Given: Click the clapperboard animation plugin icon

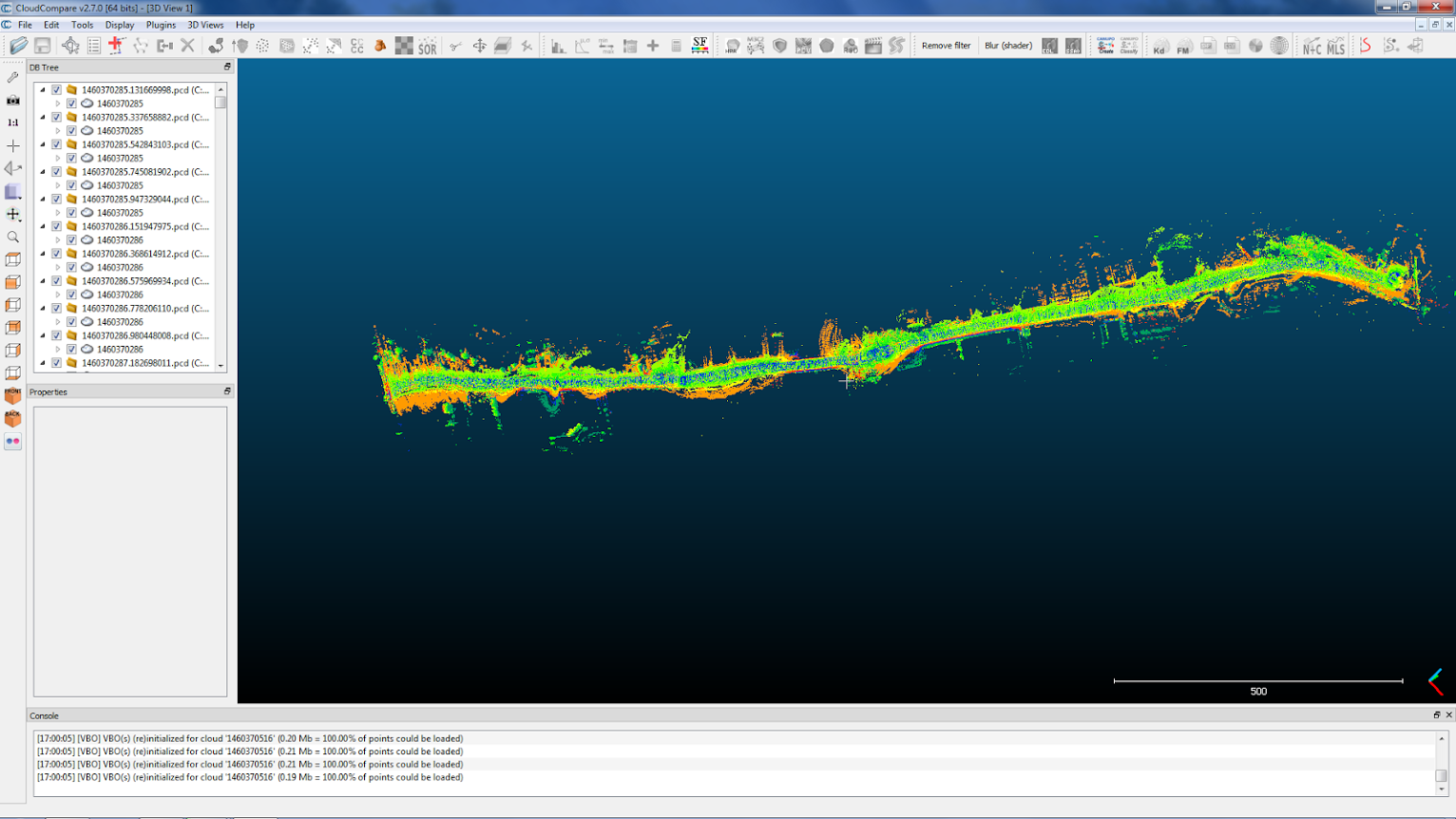Looking at the screenshot, I should (x=872, y=46).
